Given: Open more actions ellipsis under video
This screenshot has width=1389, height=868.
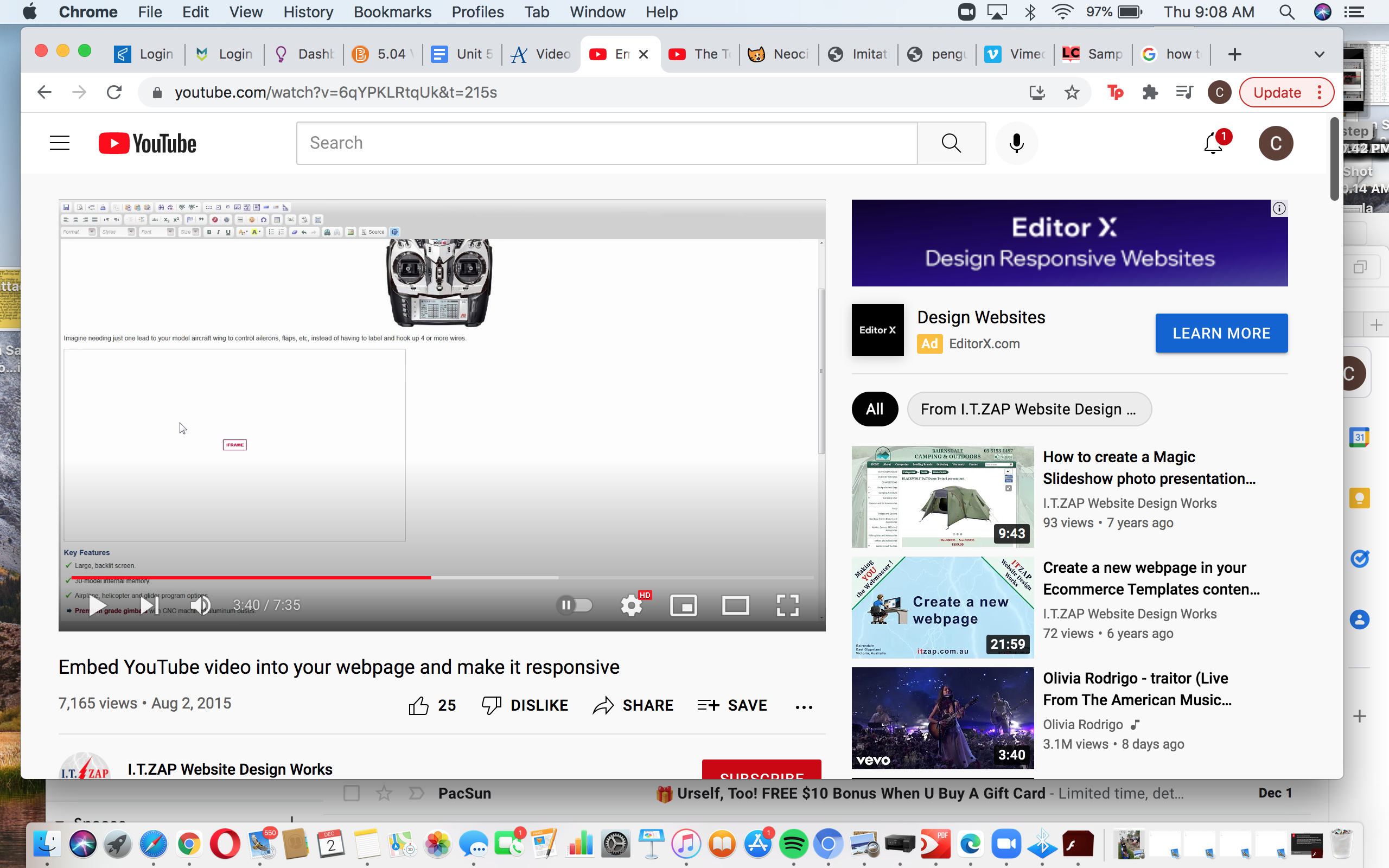Looking at the screenshot, I should pyautogui.click(x=804, y=707).
